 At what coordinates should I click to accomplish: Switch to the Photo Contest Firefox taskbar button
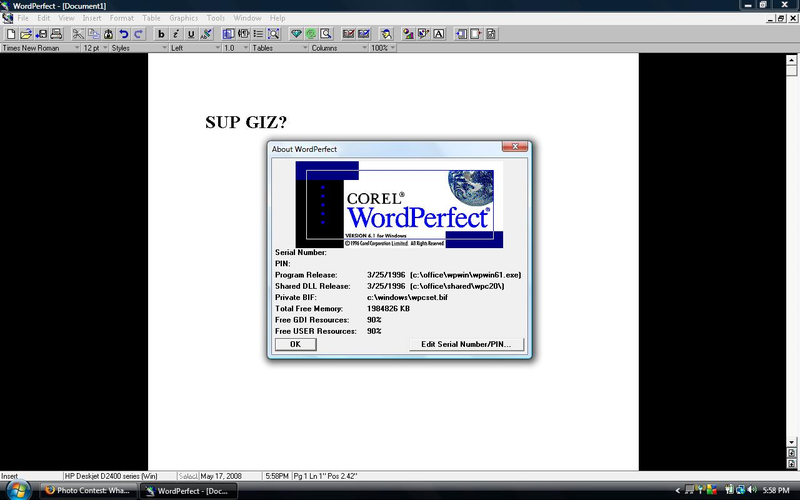(x=88, y=491)
